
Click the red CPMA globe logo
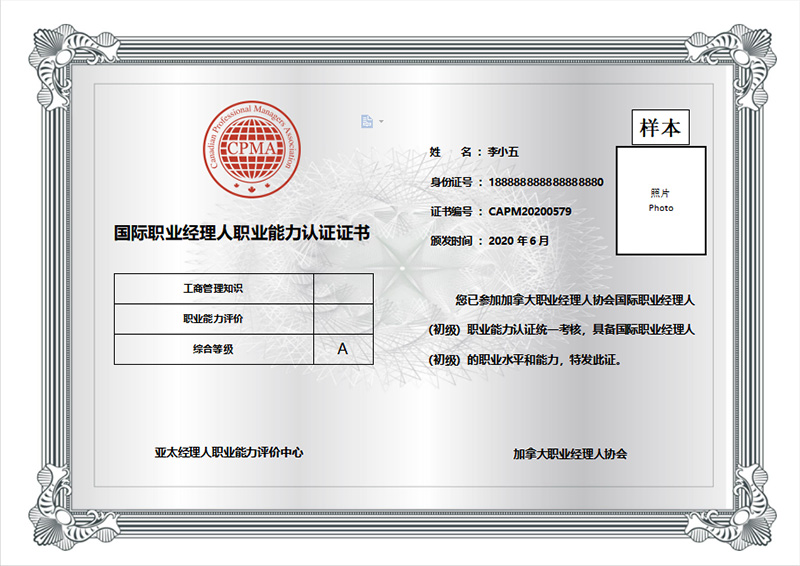coord(252,149)
